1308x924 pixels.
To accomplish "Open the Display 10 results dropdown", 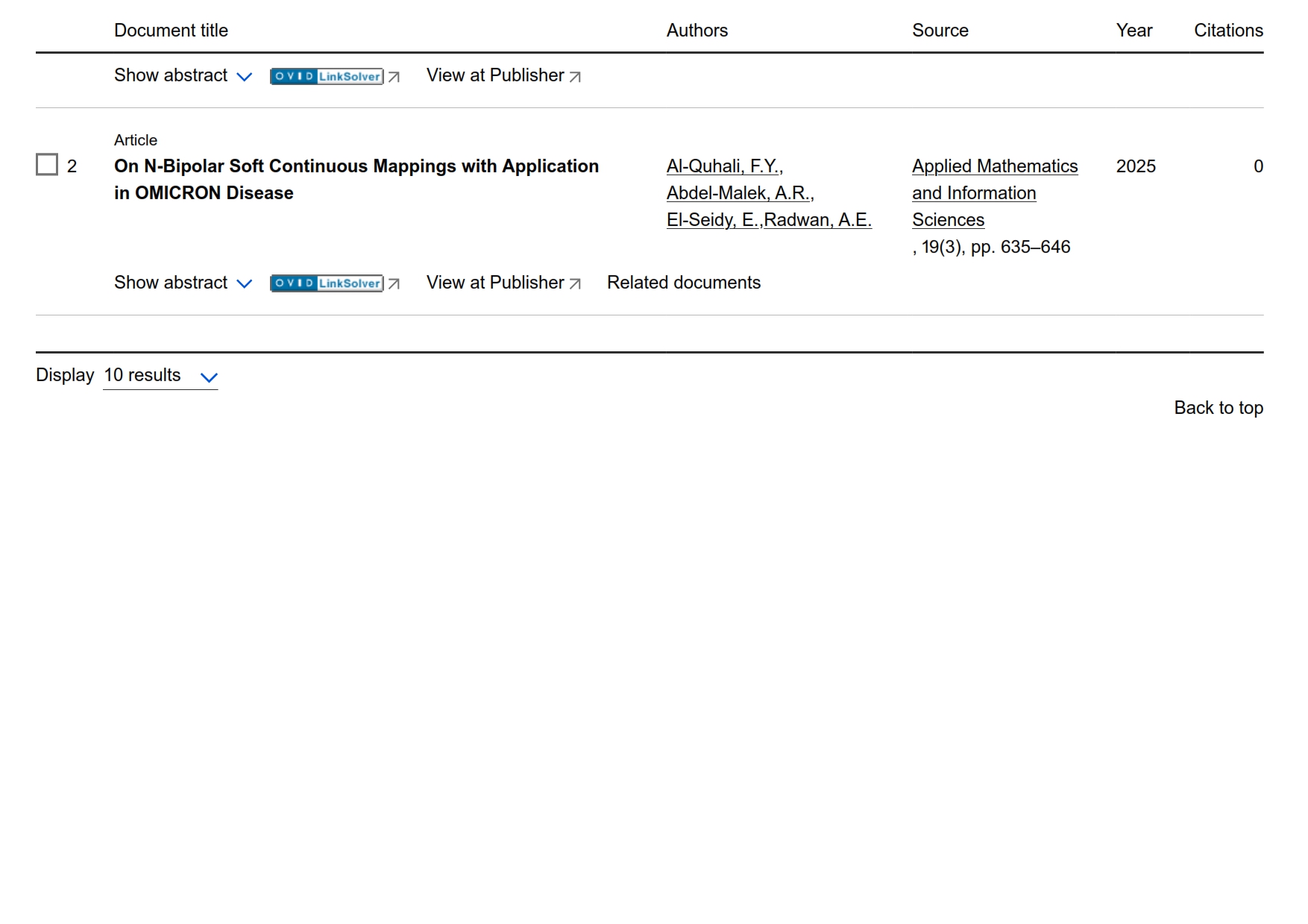I will [160, 376].
